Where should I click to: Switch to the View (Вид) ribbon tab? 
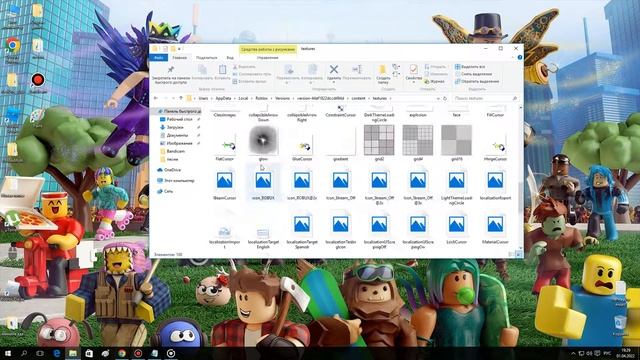point(230,58)
